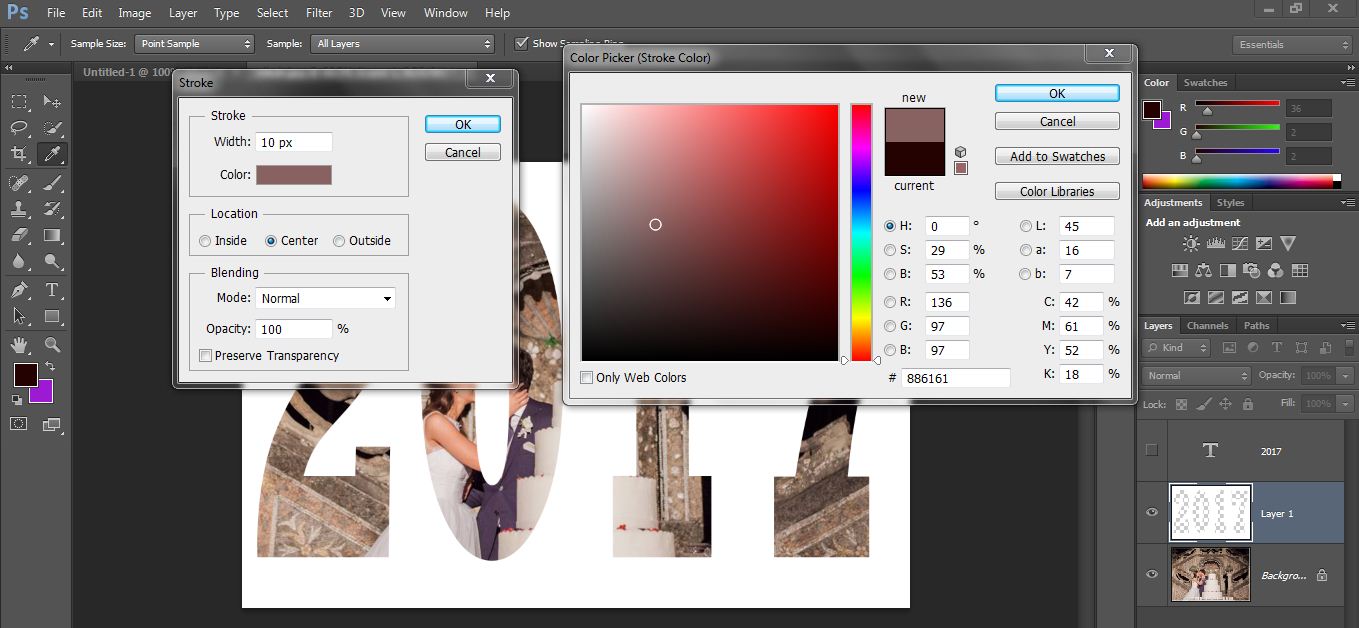Open Color Libraries
1359x628 pixels.
coord(1057,191)
